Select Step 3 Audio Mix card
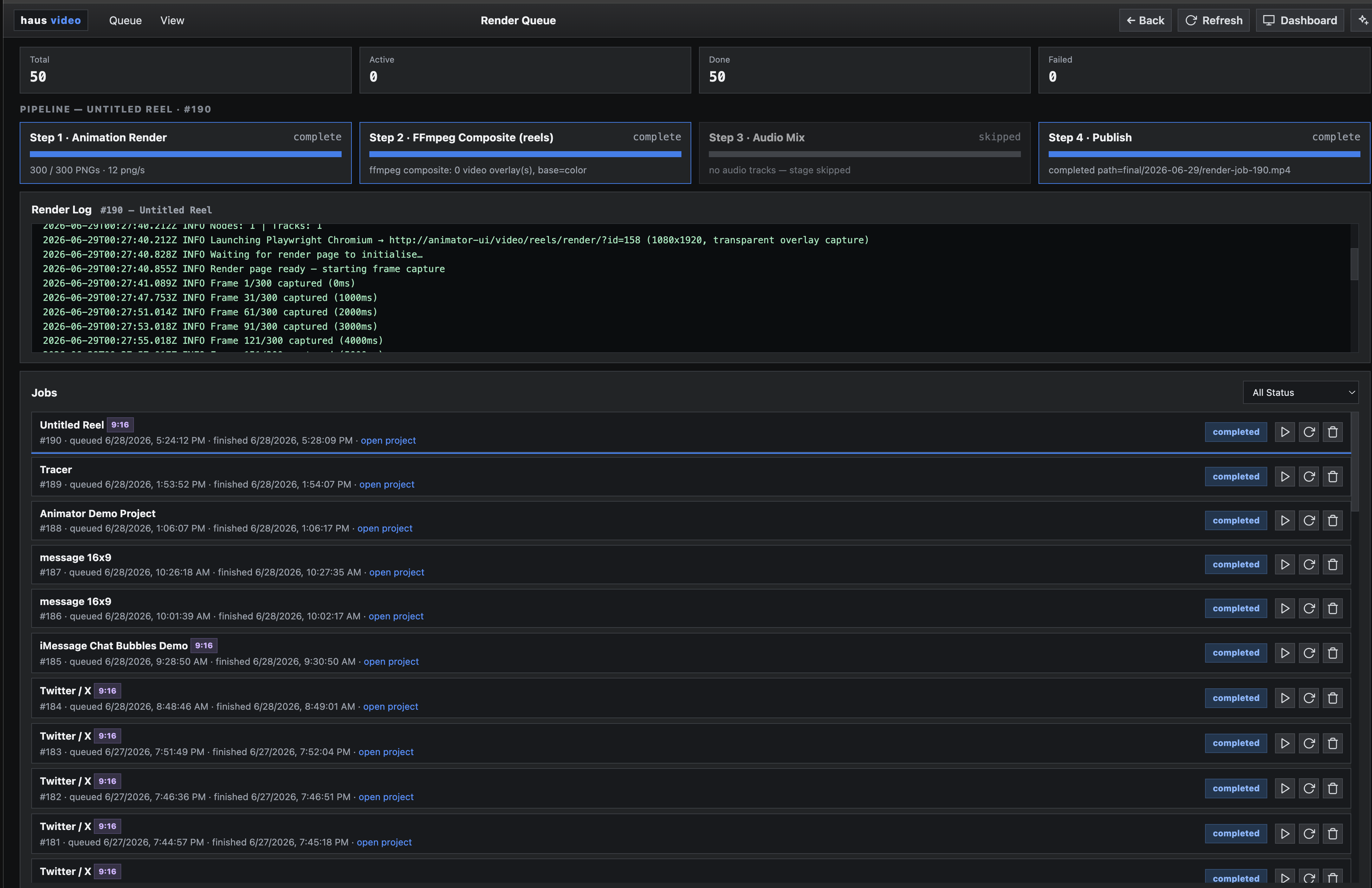Image resolution: width=1372 pixels, height=888 pixels. (864, 153)
